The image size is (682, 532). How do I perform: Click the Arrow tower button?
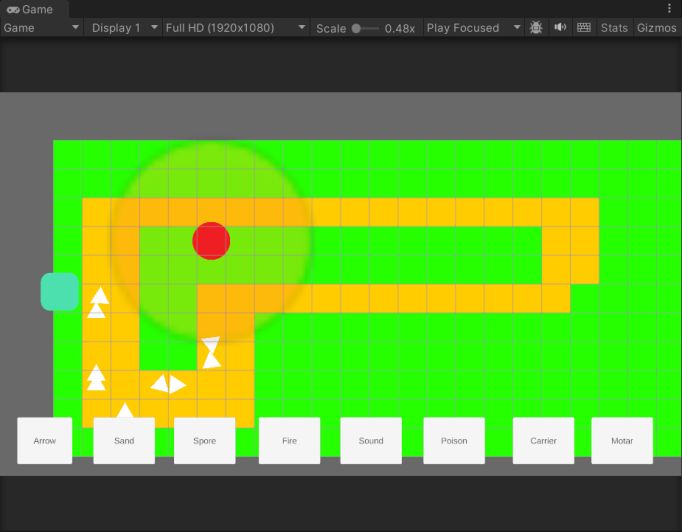point(45,441)
